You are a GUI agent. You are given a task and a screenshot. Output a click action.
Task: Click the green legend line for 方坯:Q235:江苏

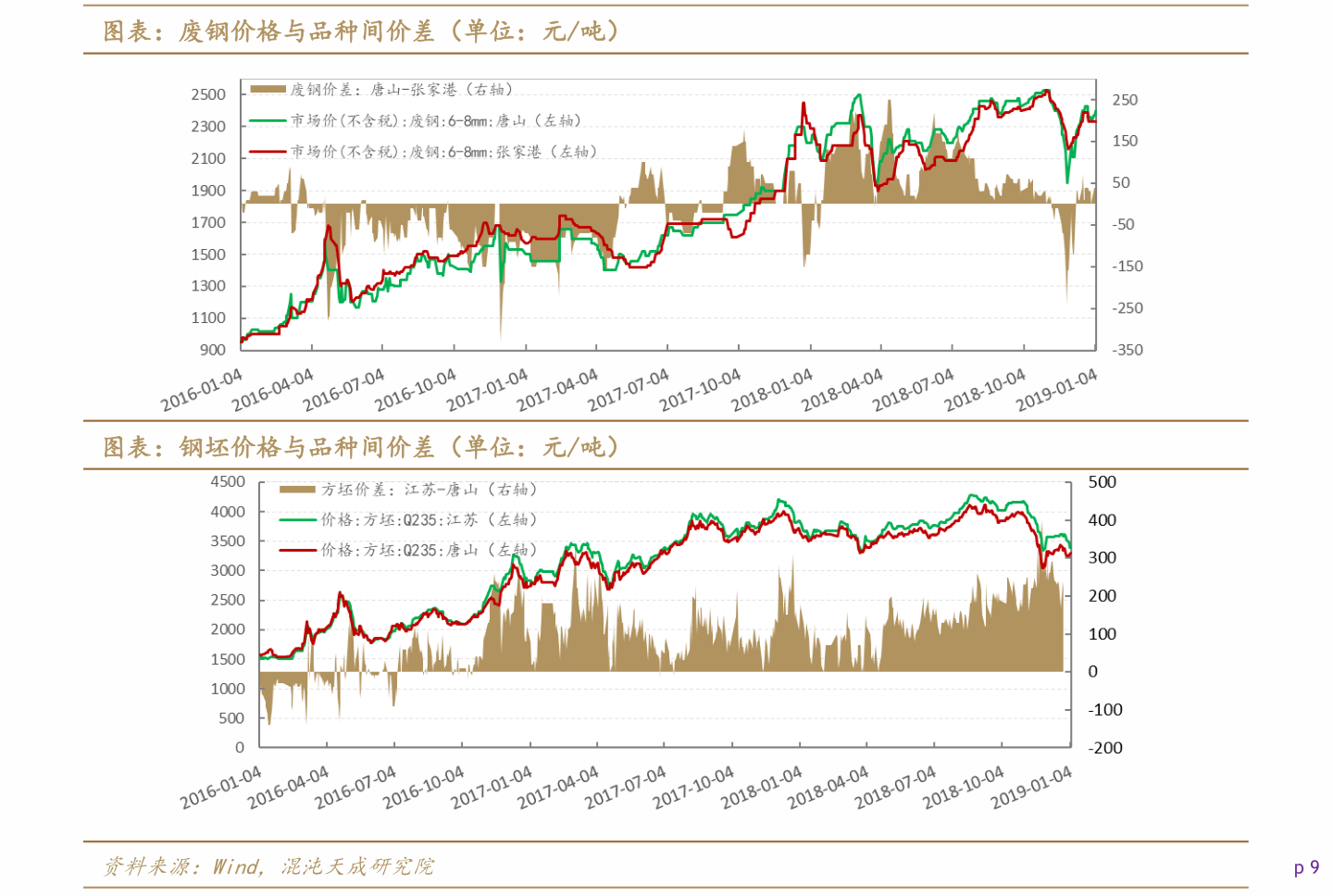pos(297,520)
